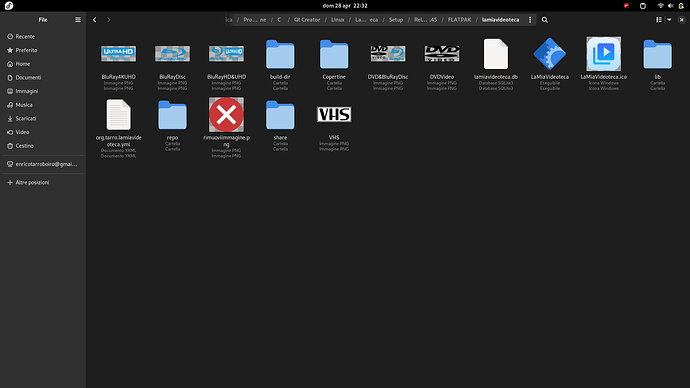
Task: Click Linux in the path bar
Action: pos(338,20)
